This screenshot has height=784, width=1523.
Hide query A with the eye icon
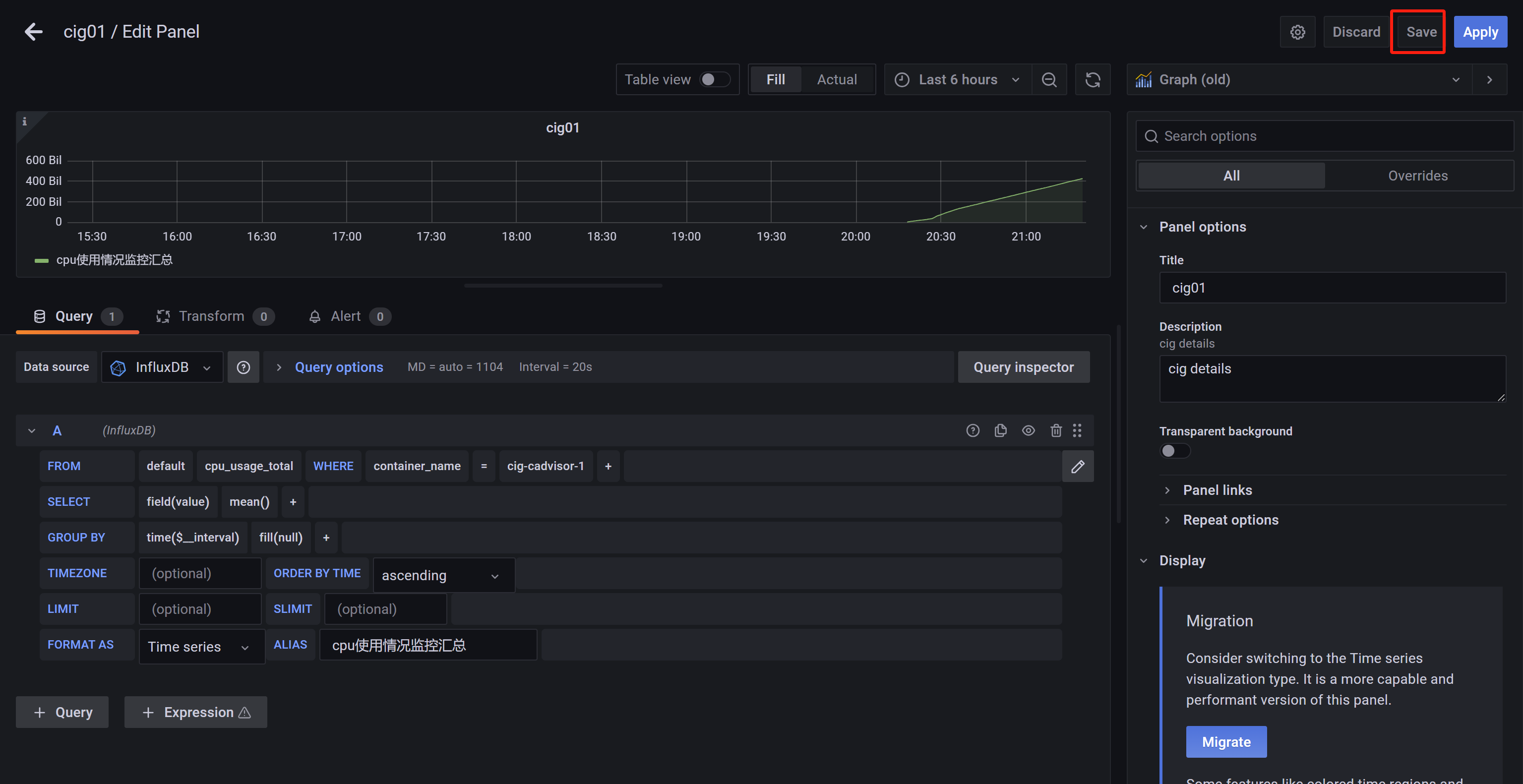coord(1028,430)
